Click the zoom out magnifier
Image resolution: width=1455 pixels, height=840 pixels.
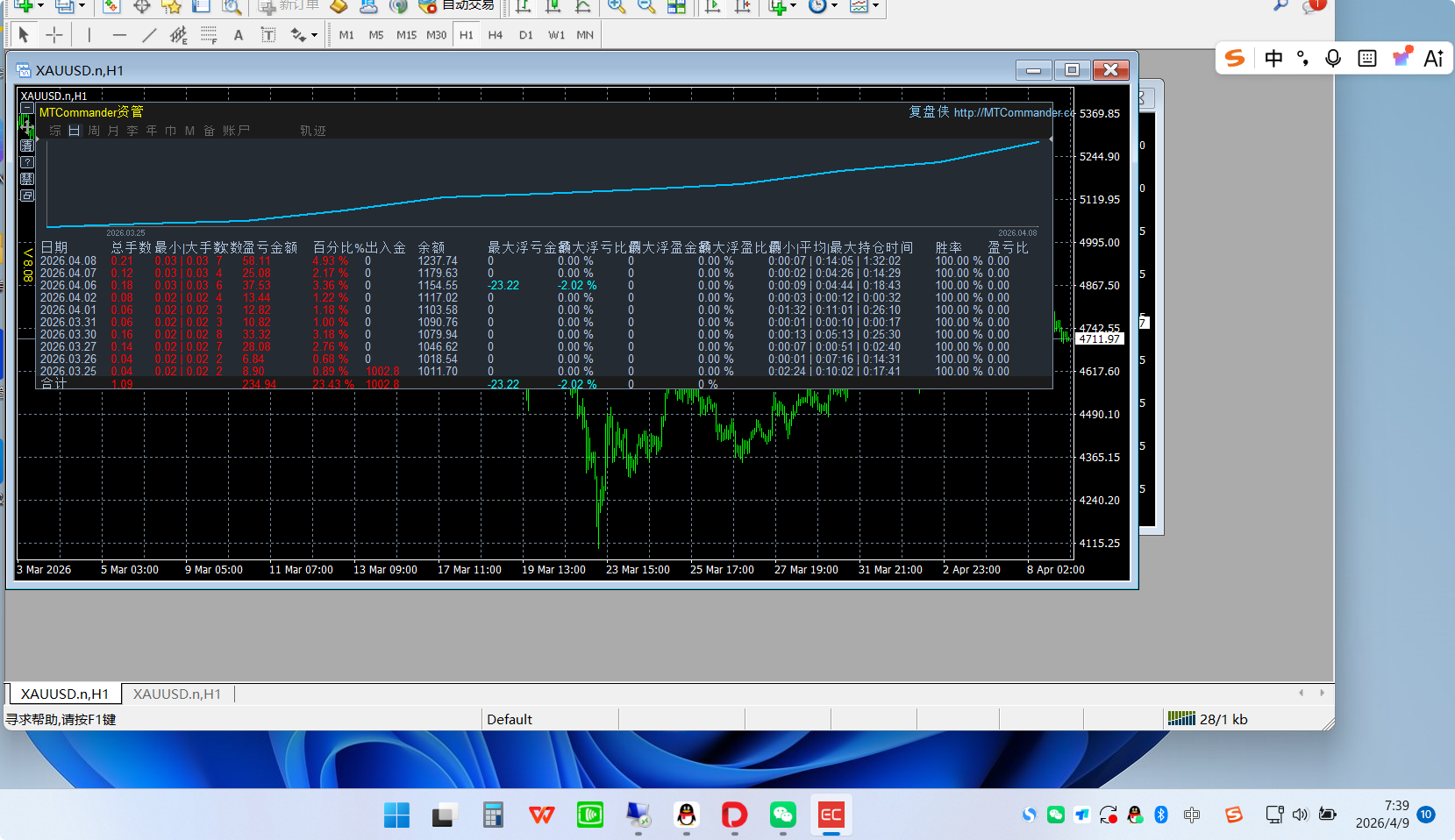click(x=646, y=6)
